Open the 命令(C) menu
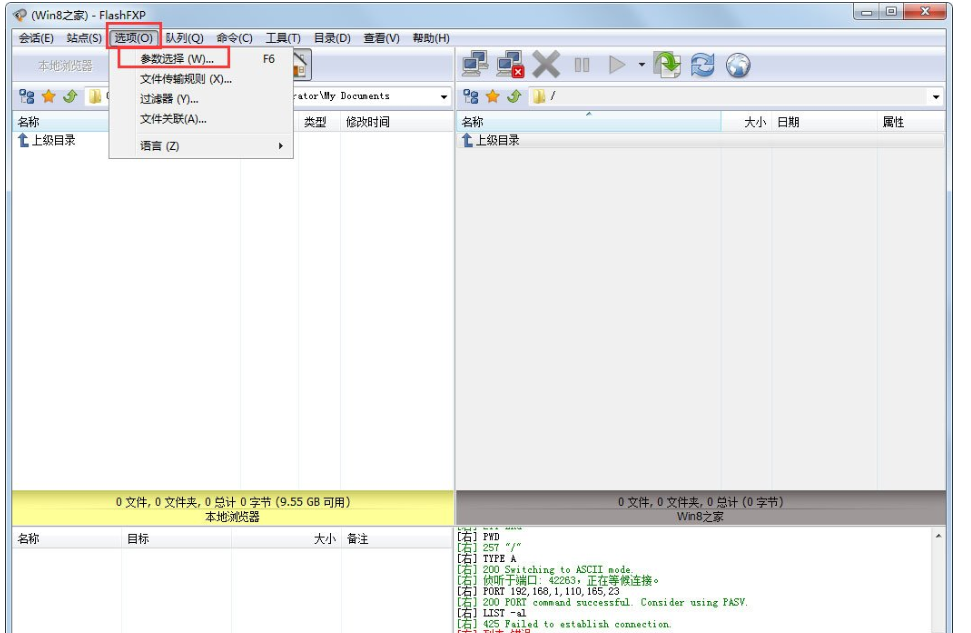This screenshot has width=971, height=633. click(234, 38)
